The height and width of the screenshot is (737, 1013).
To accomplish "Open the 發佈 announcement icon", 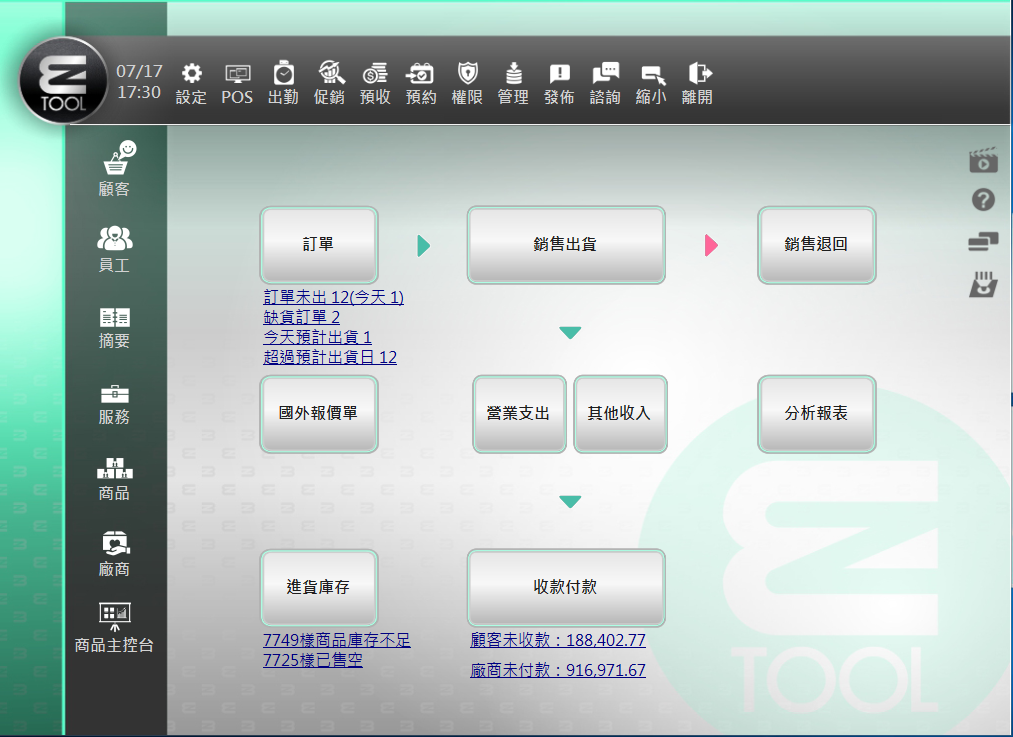I will point(559,83).
